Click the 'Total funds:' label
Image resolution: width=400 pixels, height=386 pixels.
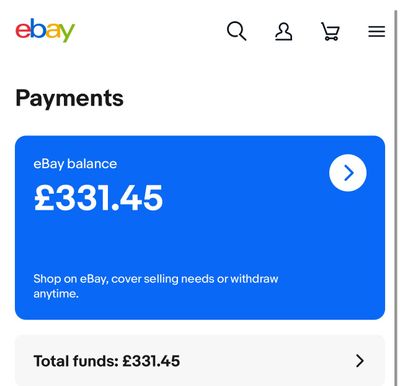point(76,361)
